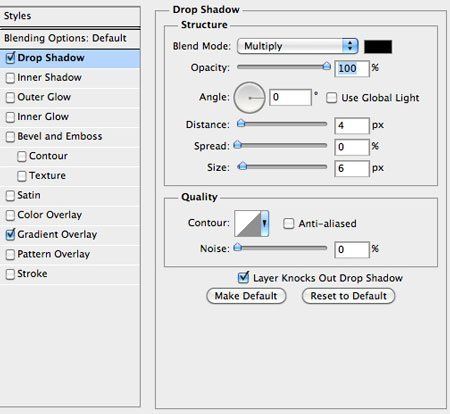Click the Noise slider handle
Screen dimensions: 450x414
[x=237, y=247]
